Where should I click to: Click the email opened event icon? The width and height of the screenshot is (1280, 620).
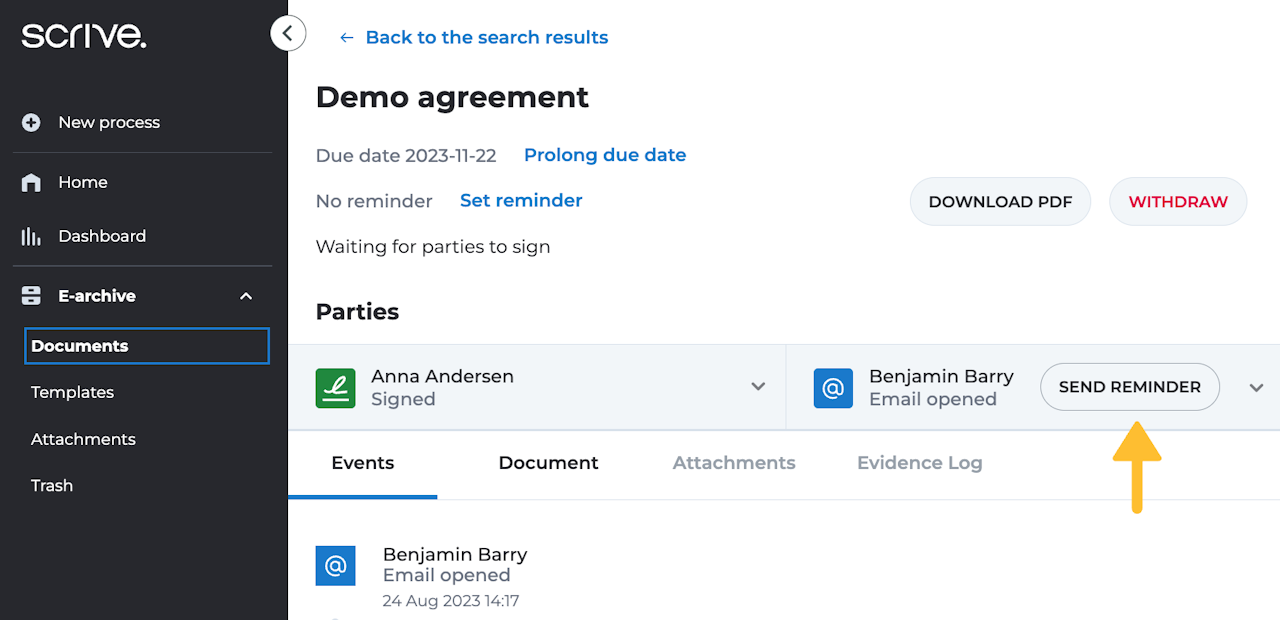335,565
